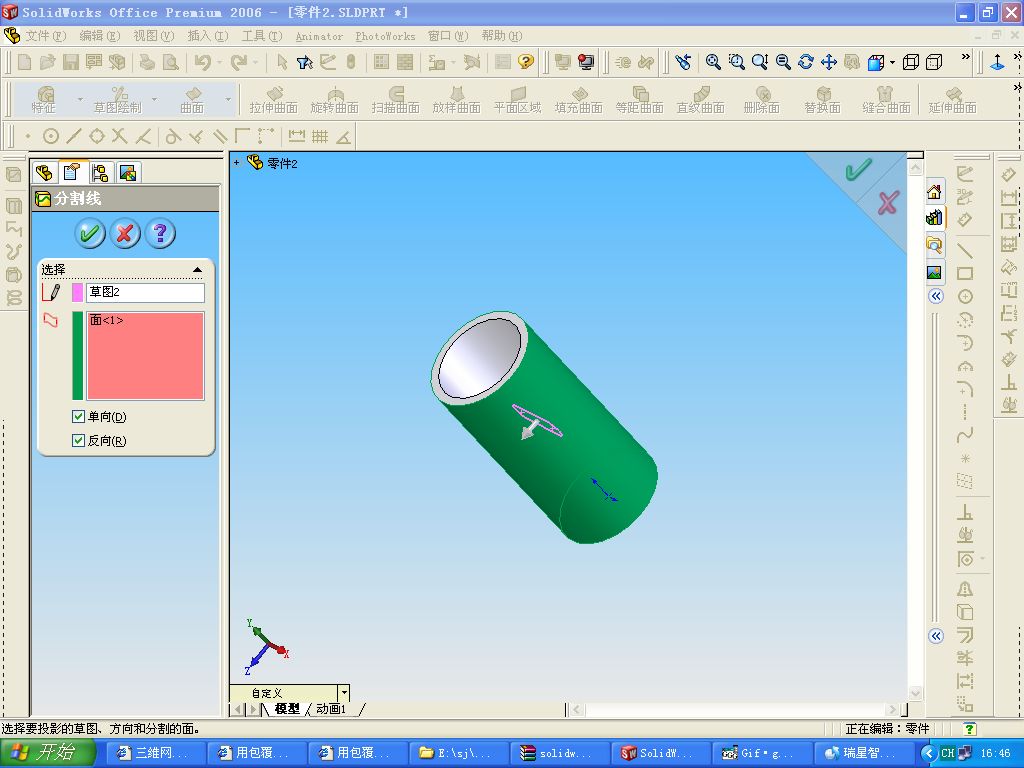Switch to 三维网 taskbar window
1024x768 pixels.
[154, 753]
